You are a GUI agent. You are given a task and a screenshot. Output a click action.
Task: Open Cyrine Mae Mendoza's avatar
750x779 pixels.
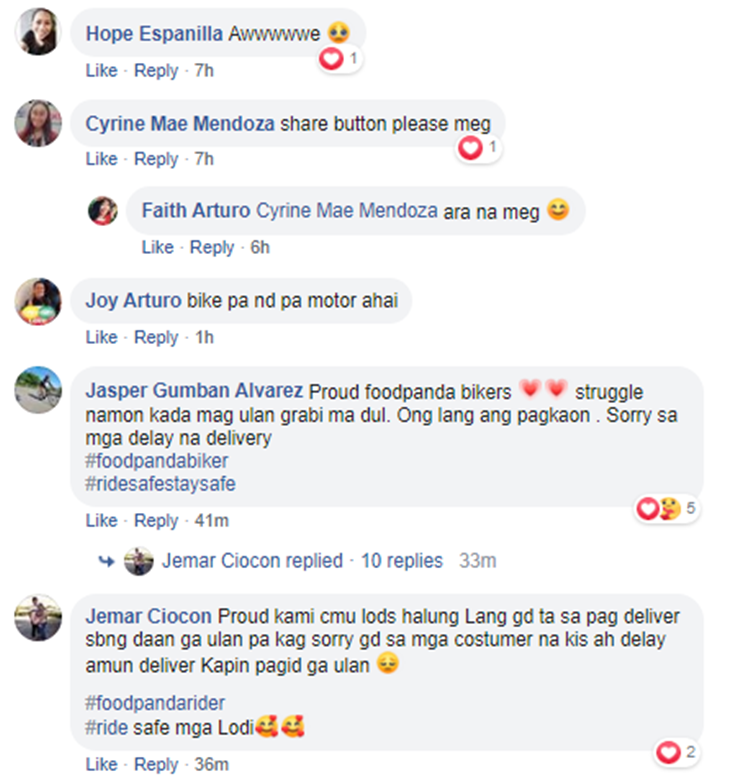(38, 123)
